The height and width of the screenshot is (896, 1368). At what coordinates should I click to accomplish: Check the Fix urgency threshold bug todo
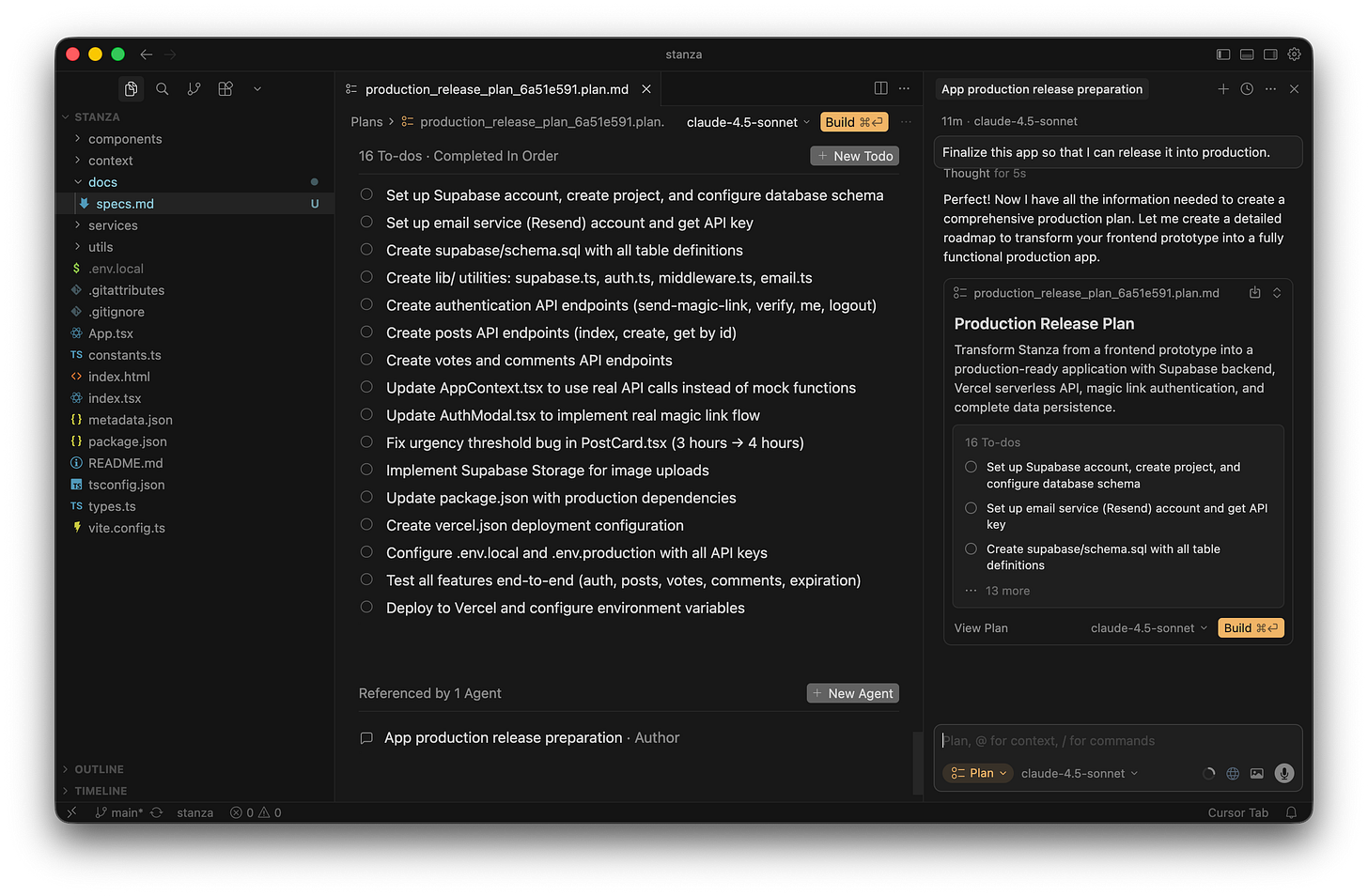click(x=365, y=442)
